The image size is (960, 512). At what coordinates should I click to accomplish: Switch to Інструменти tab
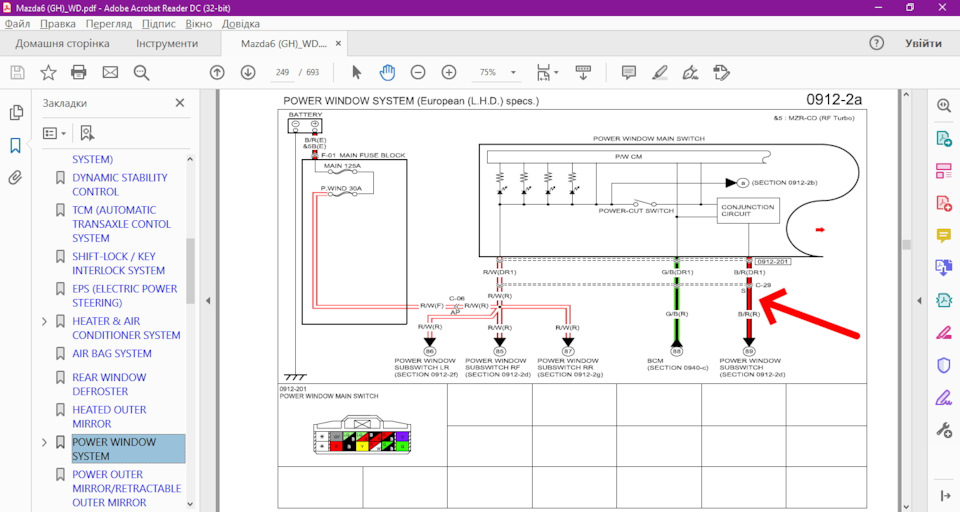(167, 43)
